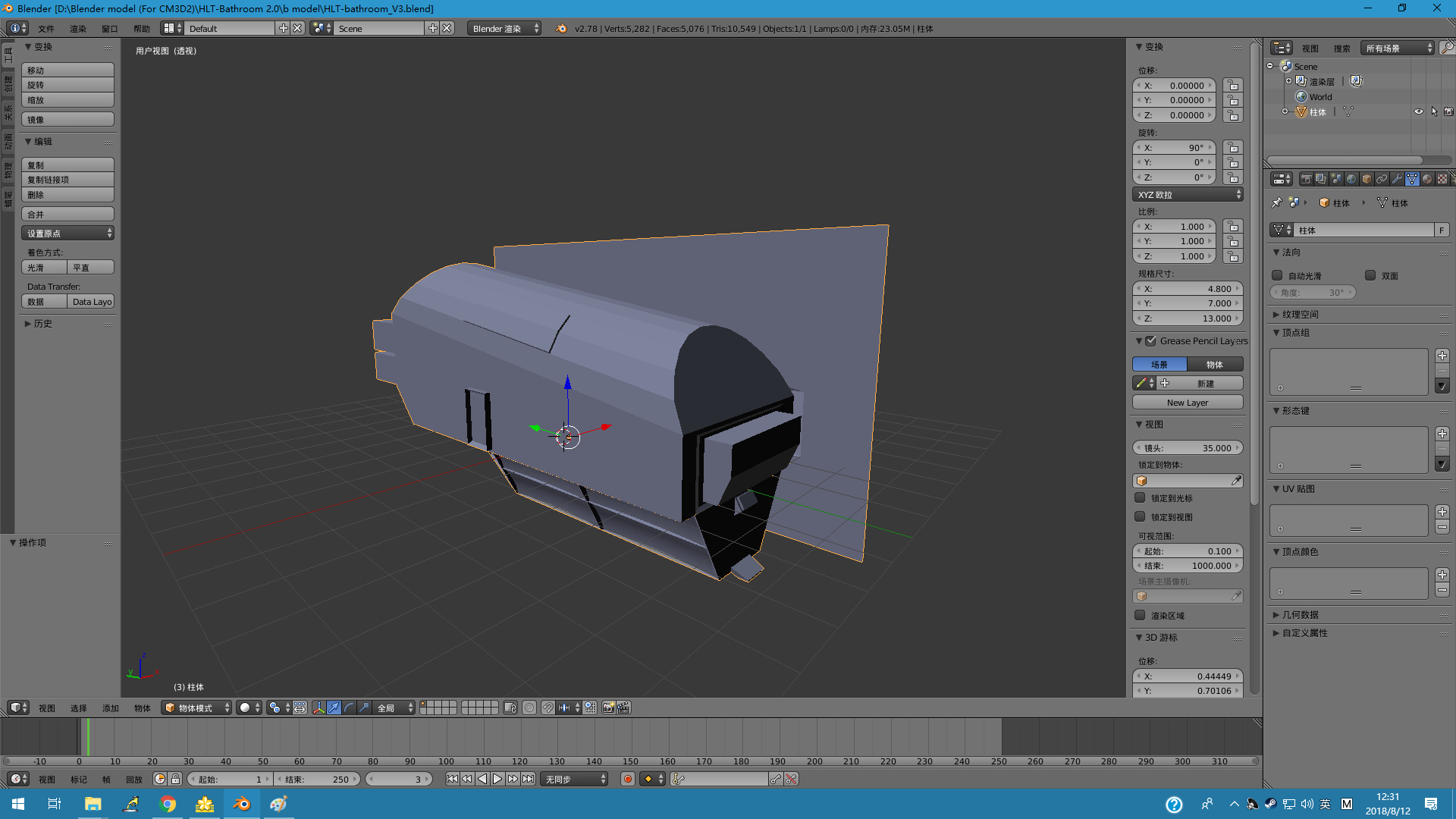
Task: Open the 添加 menu in the viewport header
Action: [111, 708]
